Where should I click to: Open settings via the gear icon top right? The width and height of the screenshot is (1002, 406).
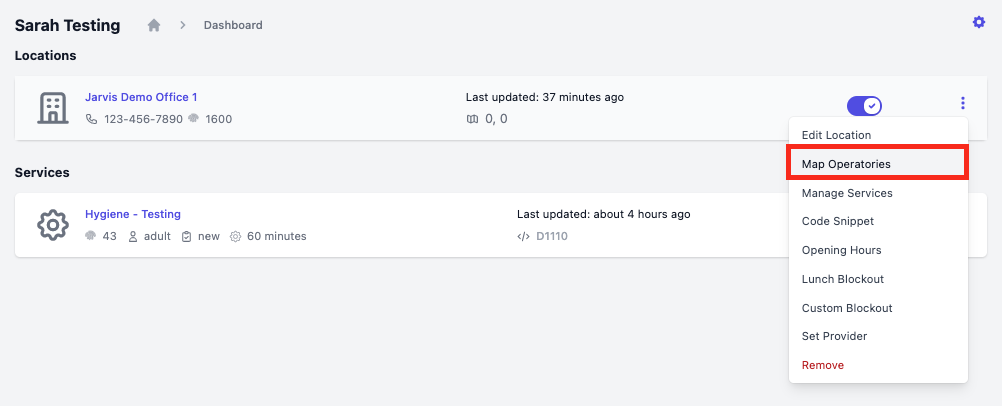978,22
